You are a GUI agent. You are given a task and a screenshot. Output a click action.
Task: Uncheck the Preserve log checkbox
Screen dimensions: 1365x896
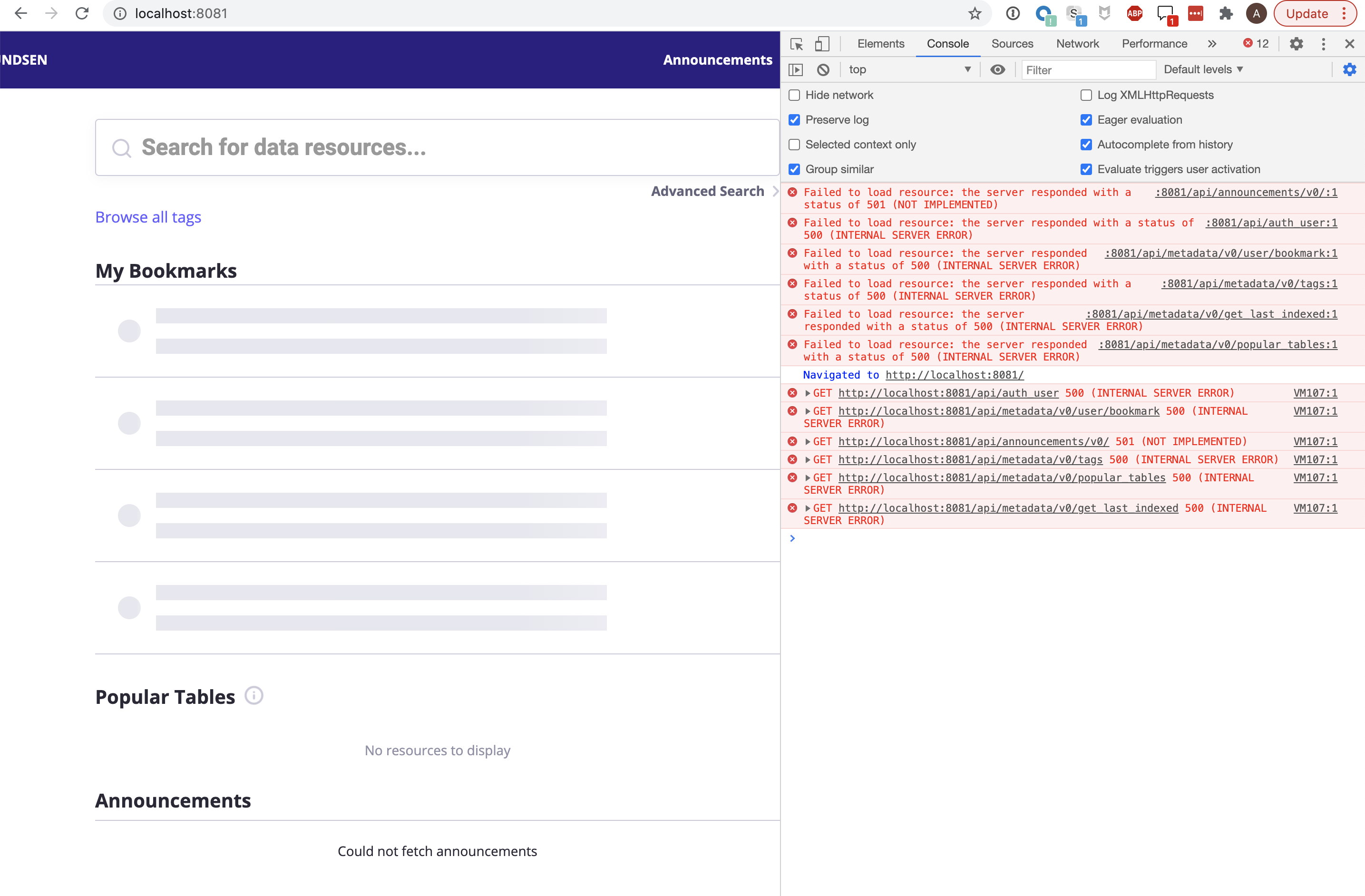[x=794, y=120]
